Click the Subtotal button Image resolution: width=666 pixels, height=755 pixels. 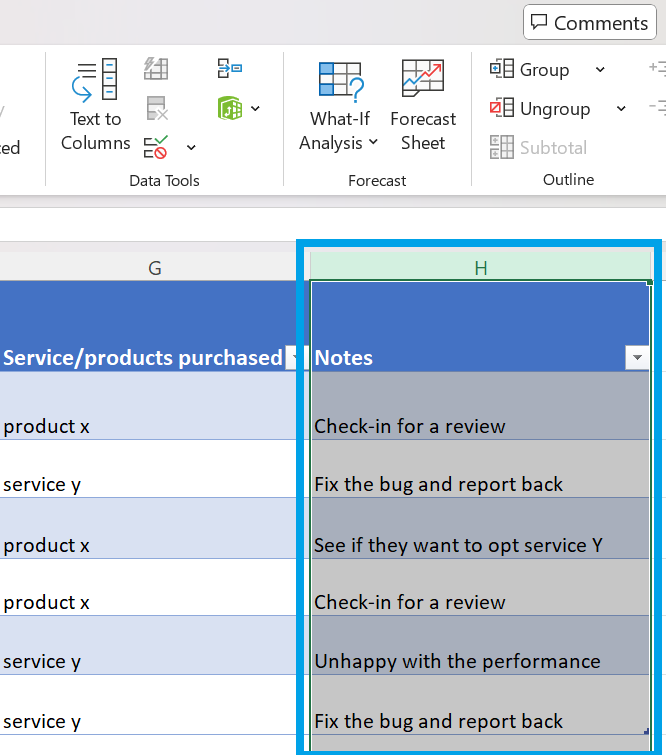pos(538,147)
